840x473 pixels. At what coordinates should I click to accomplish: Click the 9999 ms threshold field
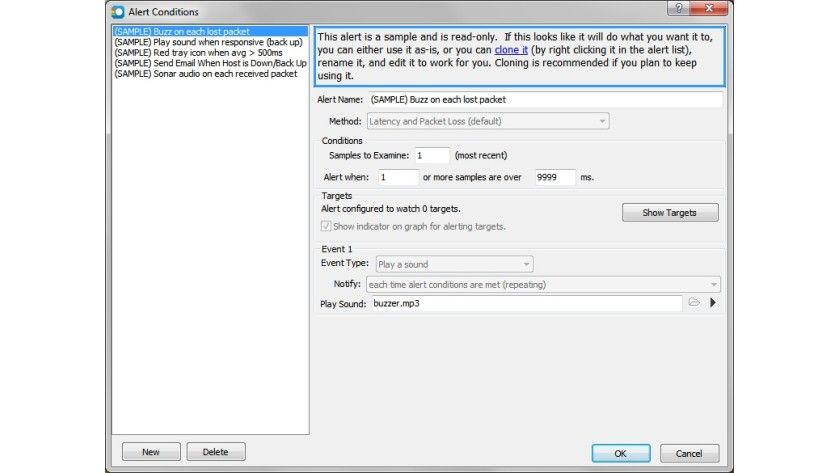[555, 177]
